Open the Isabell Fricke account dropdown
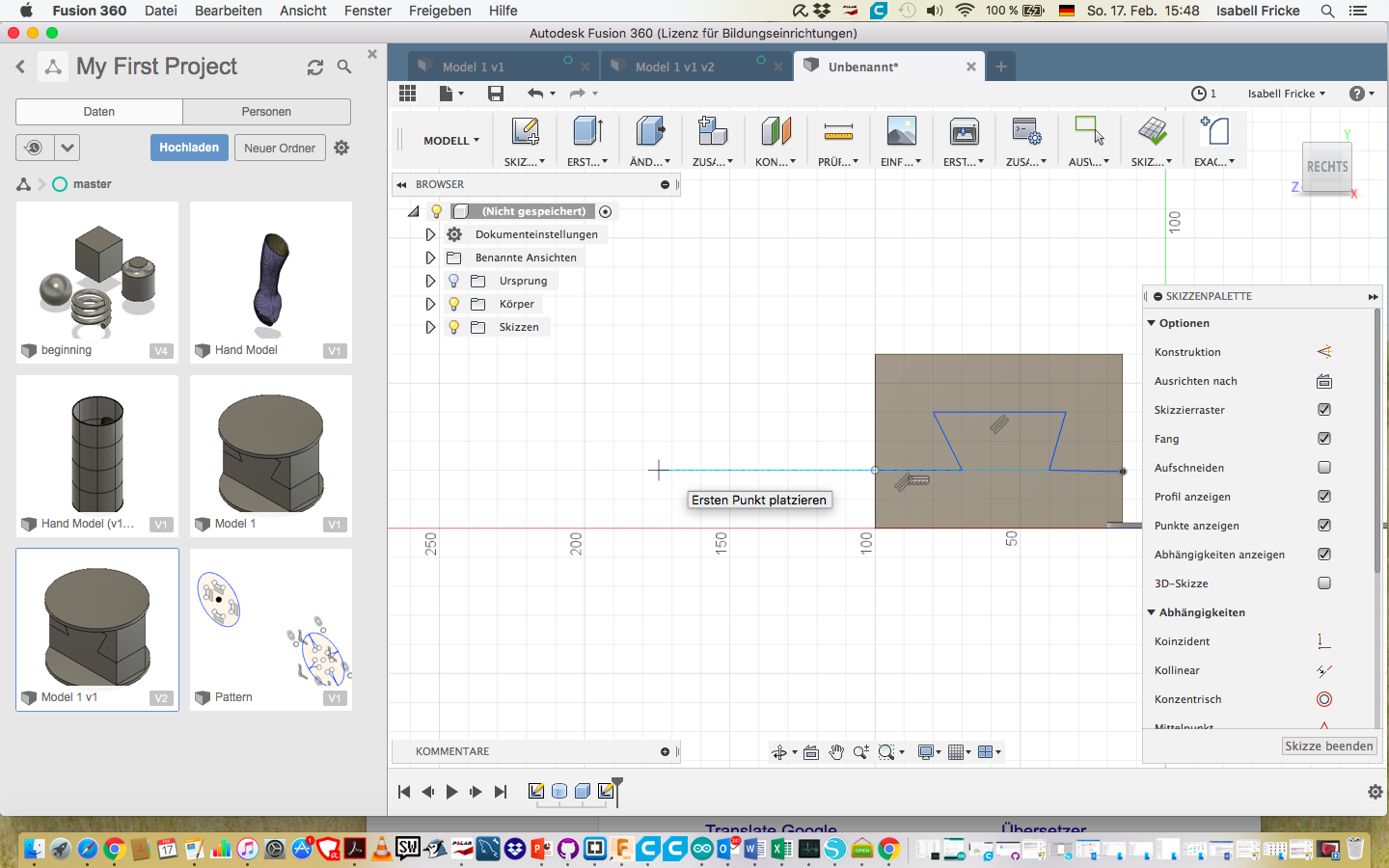 click(x=1287, y=94)
